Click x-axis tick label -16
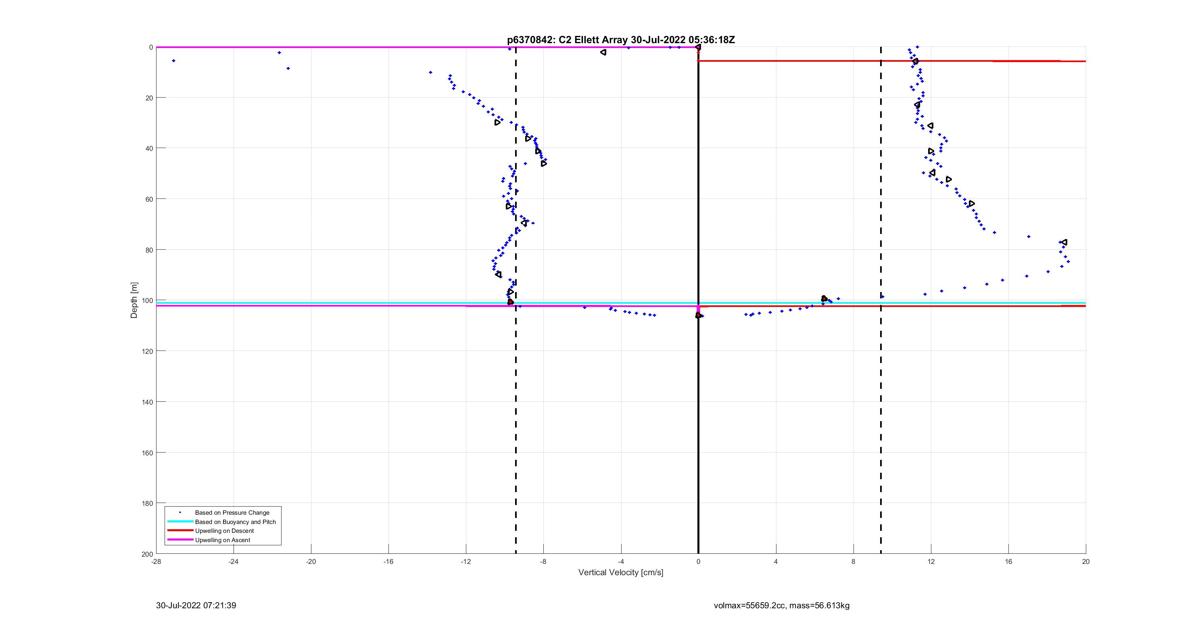This screenshot has height=622, width=1200. tap(388, 561)
